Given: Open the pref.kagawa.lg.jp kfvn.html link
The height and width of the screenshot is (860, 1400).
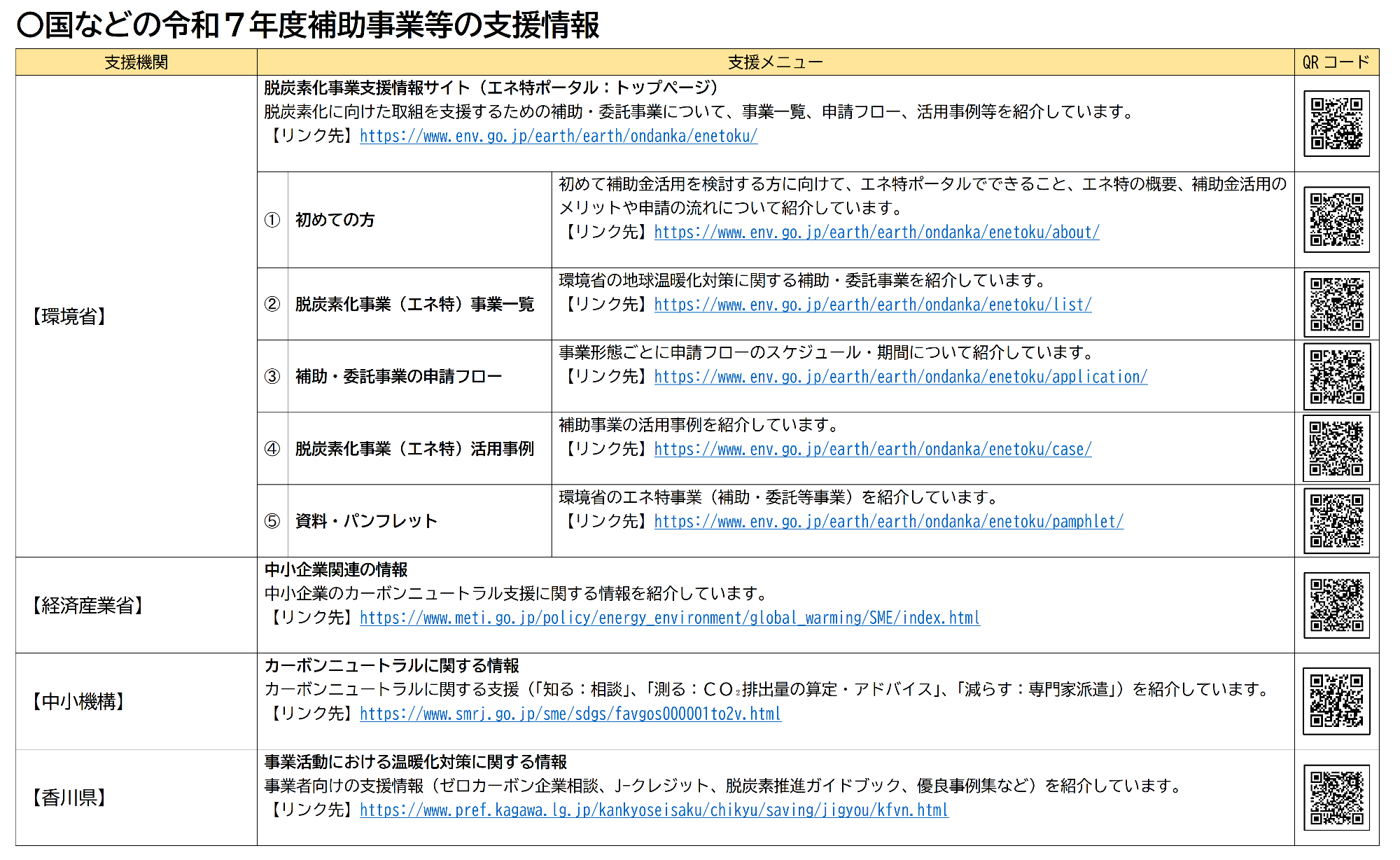Looking at the screenshot, I should [x=654, y=810].
